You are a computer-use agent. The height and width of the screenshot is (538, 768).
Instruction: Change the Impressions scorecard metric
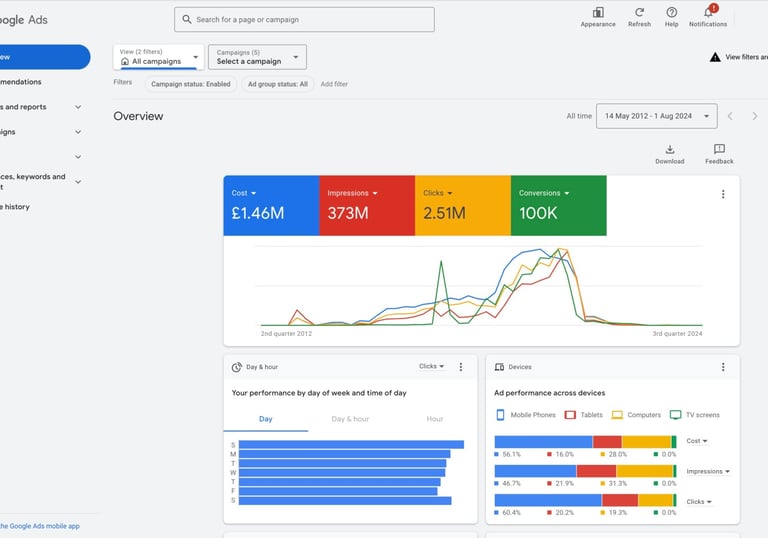[352, 193]
